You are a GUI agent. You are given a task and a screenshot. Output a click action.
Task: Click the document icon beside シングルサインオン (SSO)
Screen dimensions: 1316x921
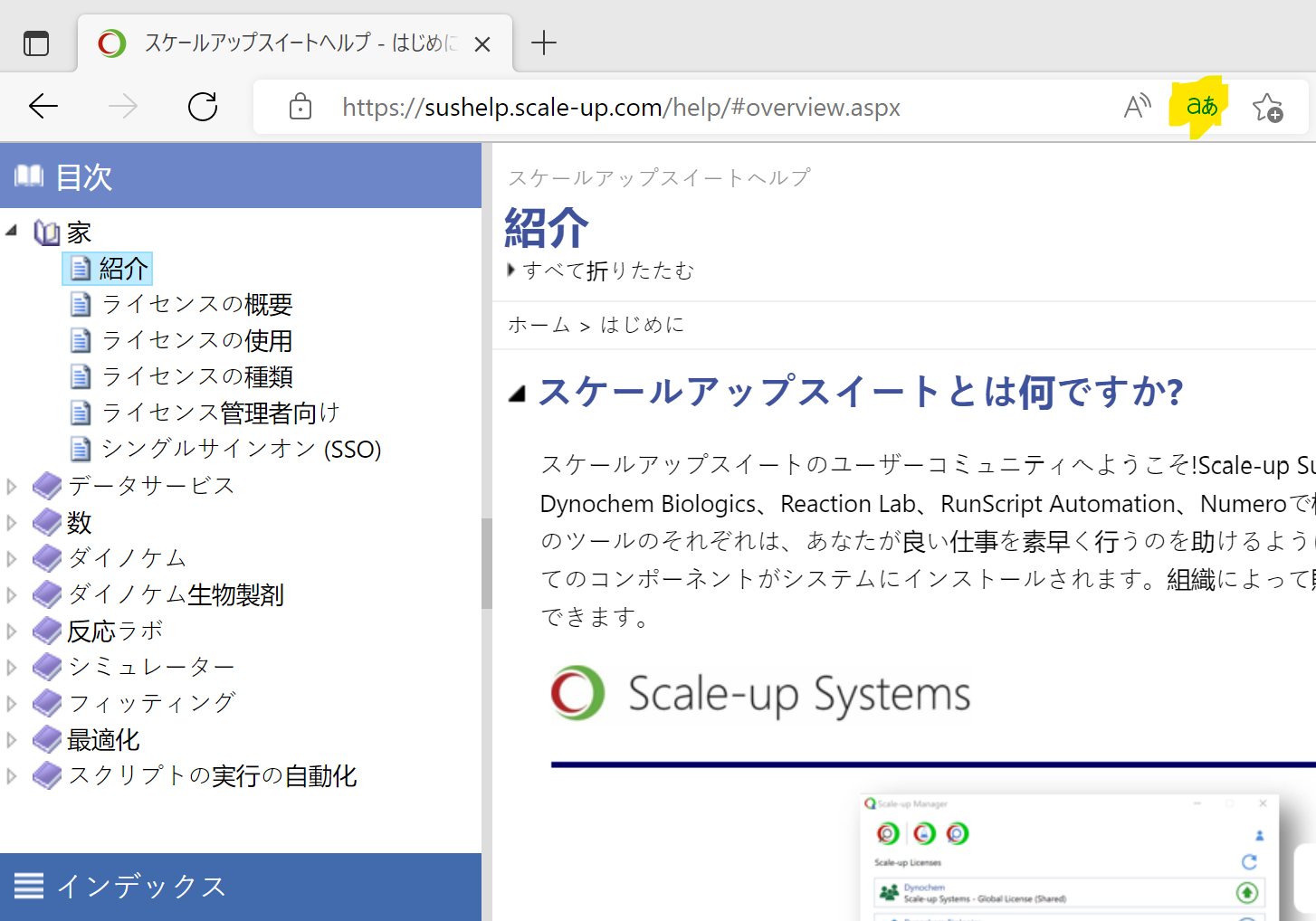(81, 448)
